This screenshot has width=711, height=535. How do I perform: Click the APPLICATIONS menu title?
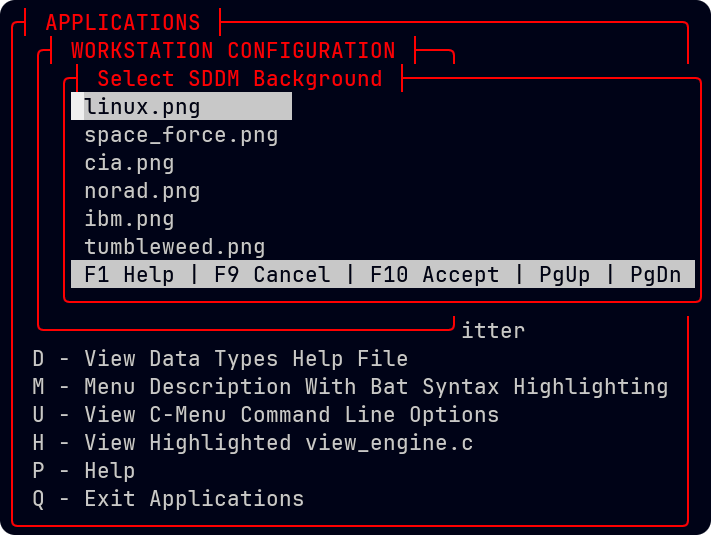123,23
